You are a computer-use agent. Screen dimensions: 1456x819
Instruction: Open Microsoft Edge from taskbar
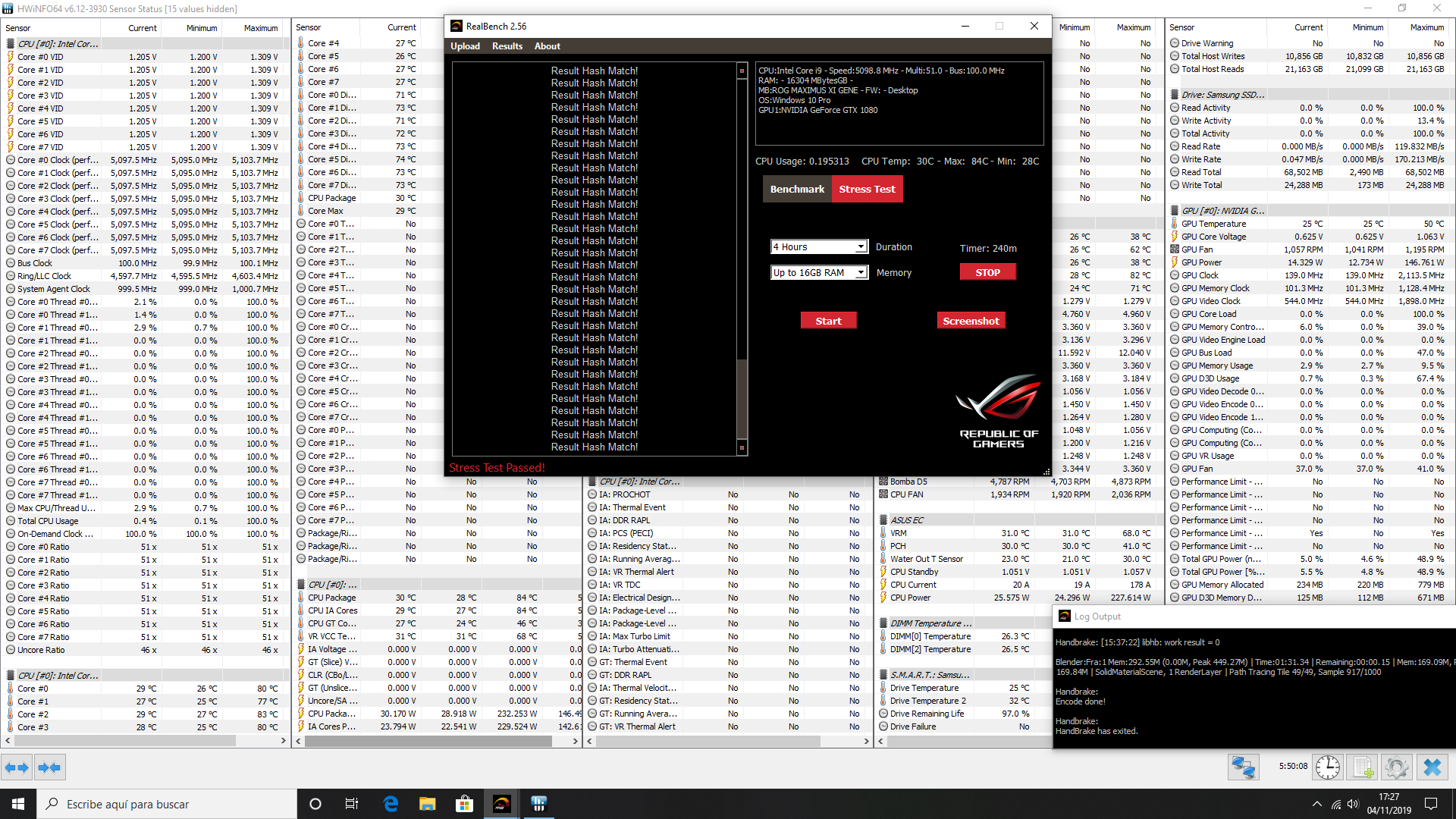pos(391,804)
